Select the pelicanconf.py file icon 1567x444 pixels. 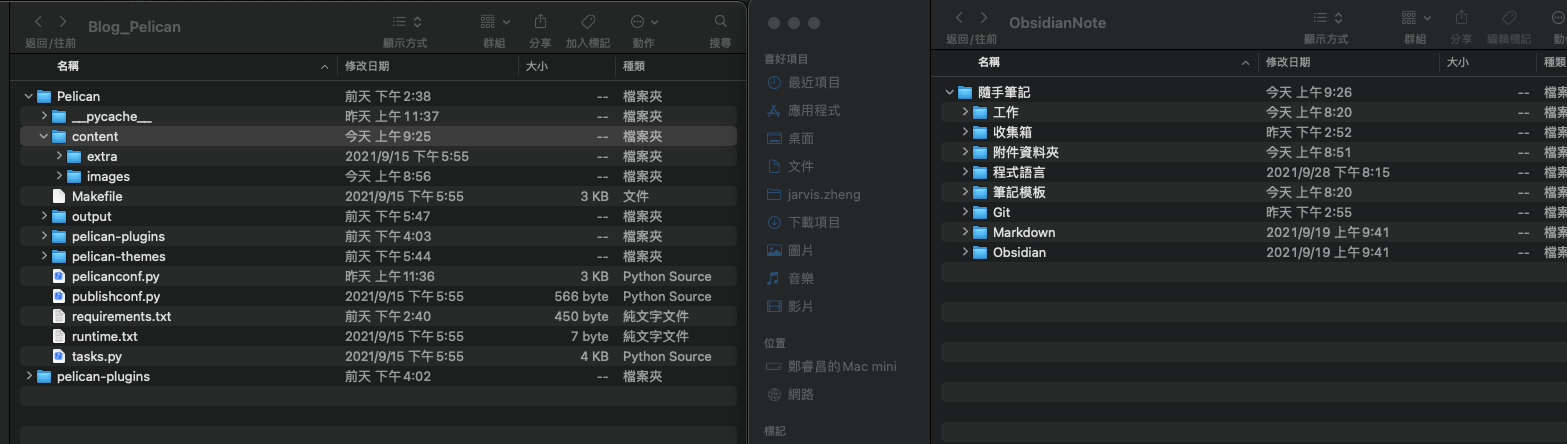point(59,277)
